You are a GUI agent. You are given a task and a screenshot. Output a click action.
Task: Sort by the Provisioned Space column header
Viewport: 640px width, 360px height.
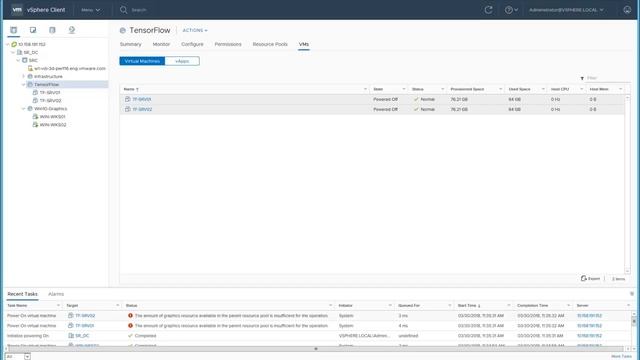[467, 89]
